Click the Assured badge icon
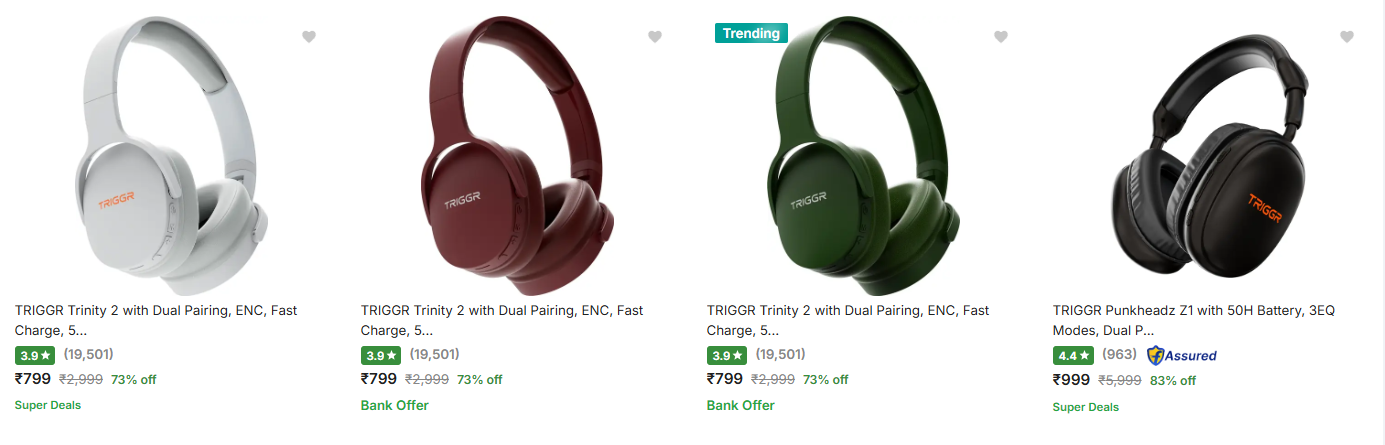 1182,355
